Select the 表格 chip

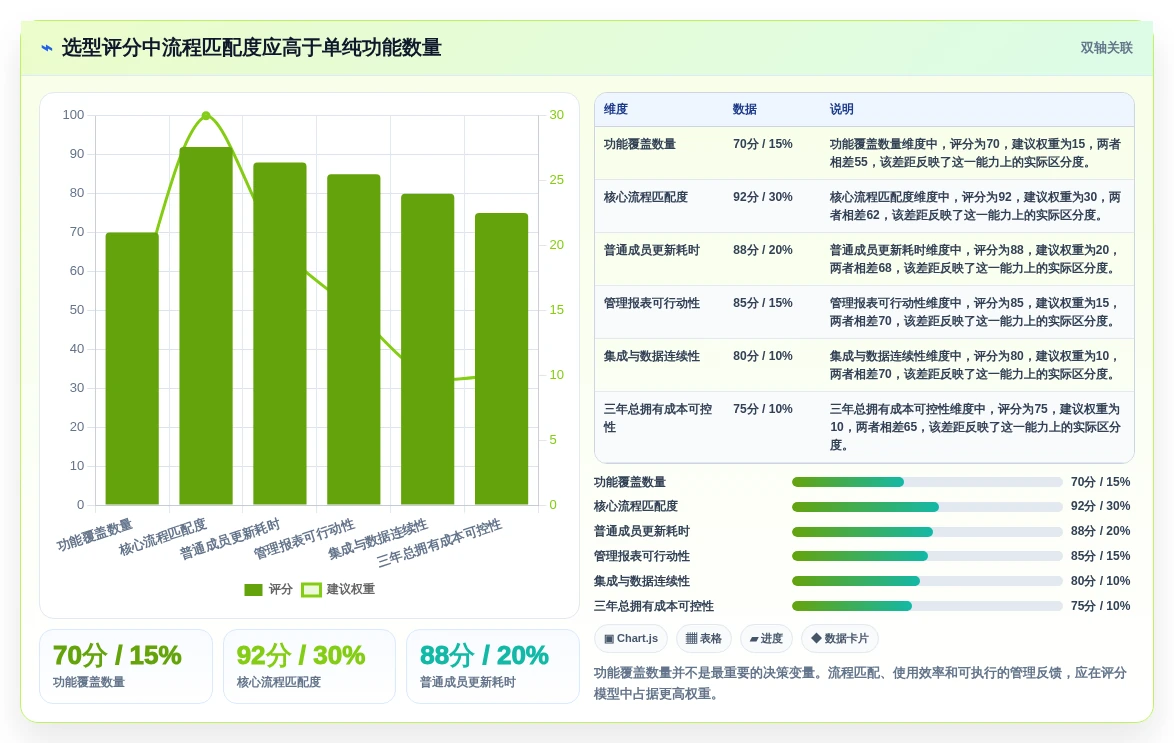tap(704, 638)
